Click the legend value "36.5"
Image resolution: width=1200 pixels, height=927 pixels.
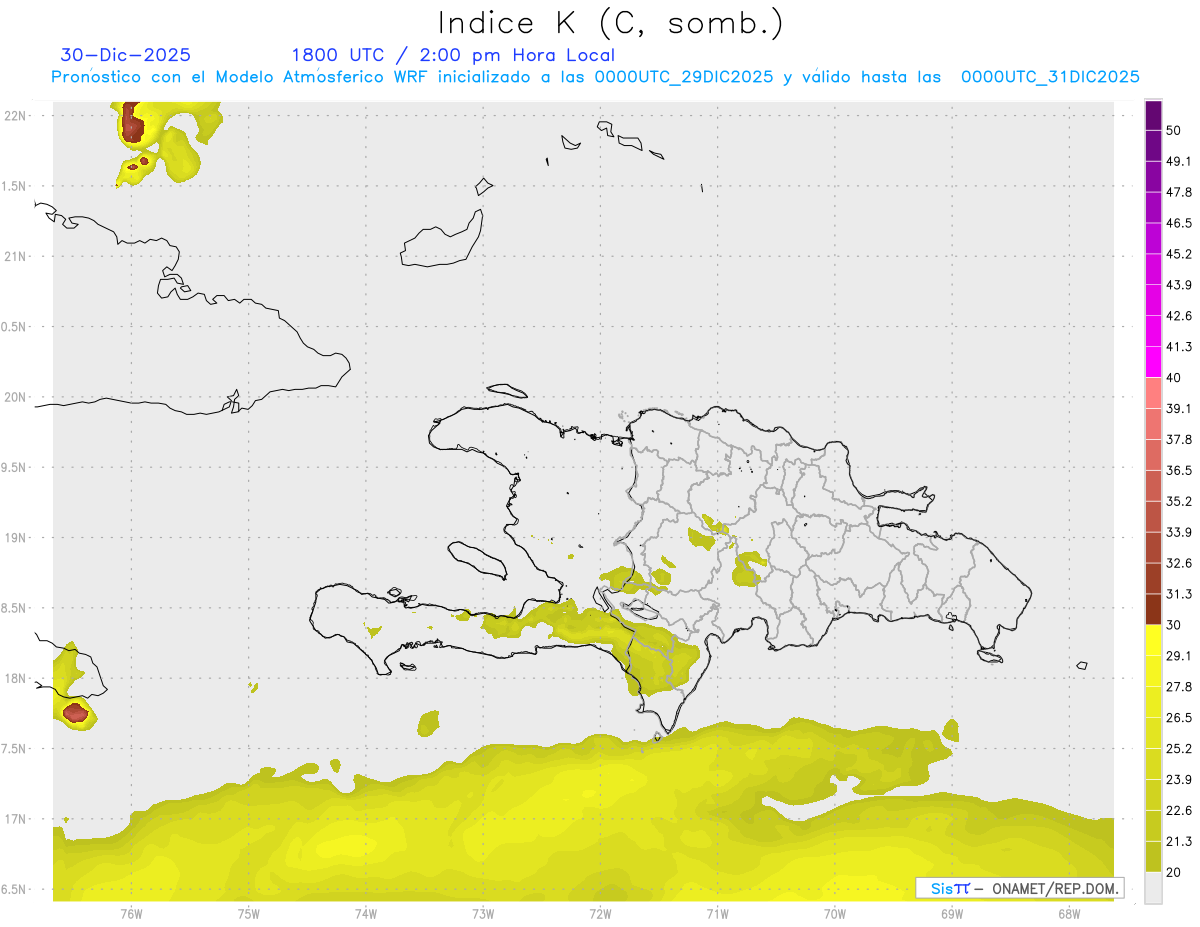pos(1179,470)
